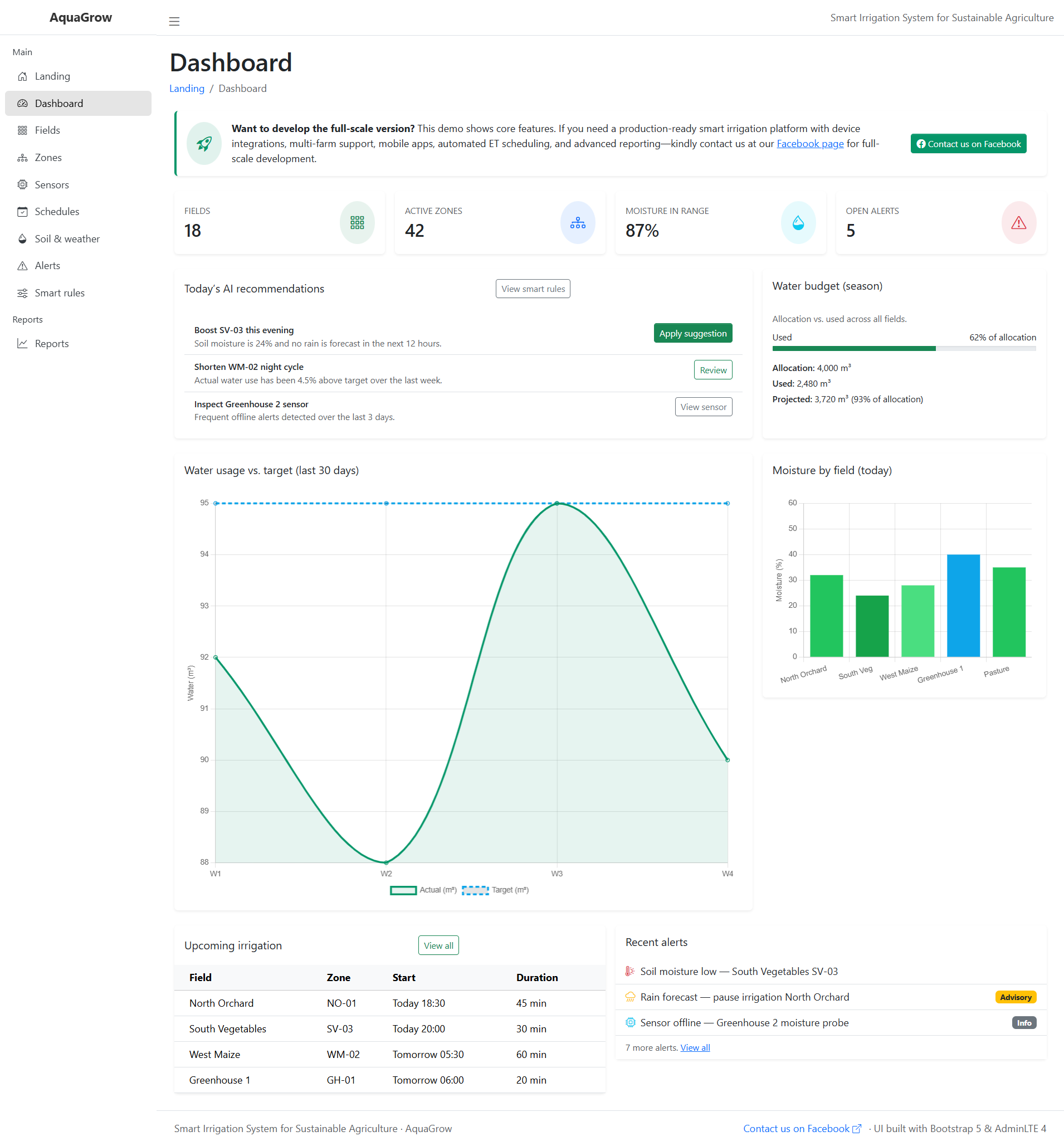Click the Greenhouse 1 bar in moisture chart
The height and width of the screenshot is (1146, 1064).
[x=963, y=604]
